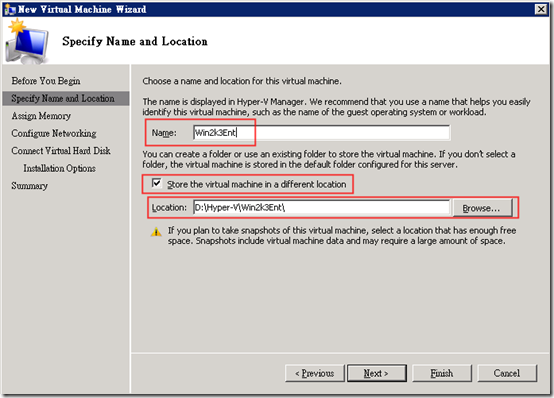Open the Assign Memory step
The image size is (554, 398).
41,116
